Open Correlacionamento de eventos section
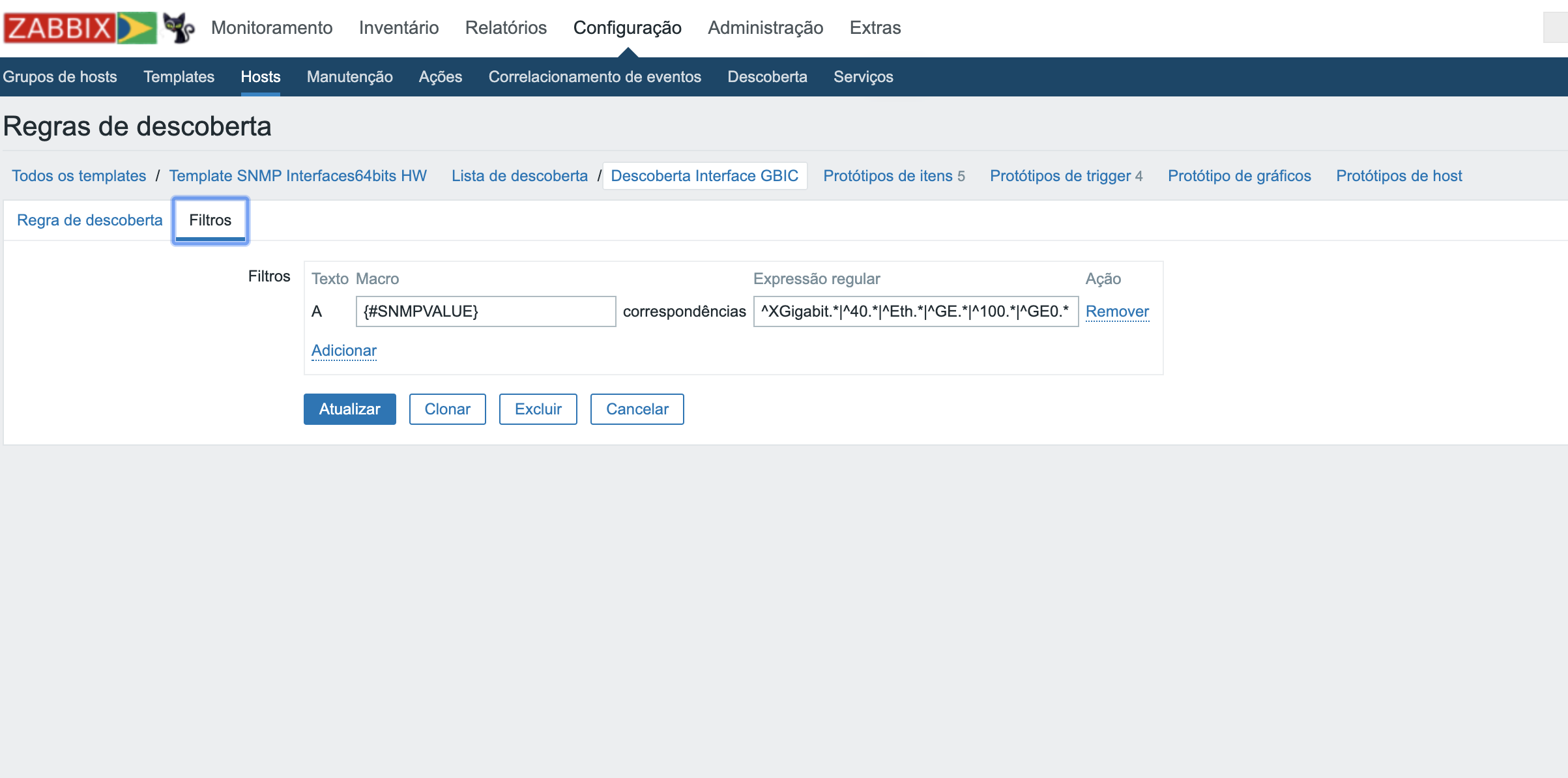Viewport: 1568px width, 778px height. point(594,77)
